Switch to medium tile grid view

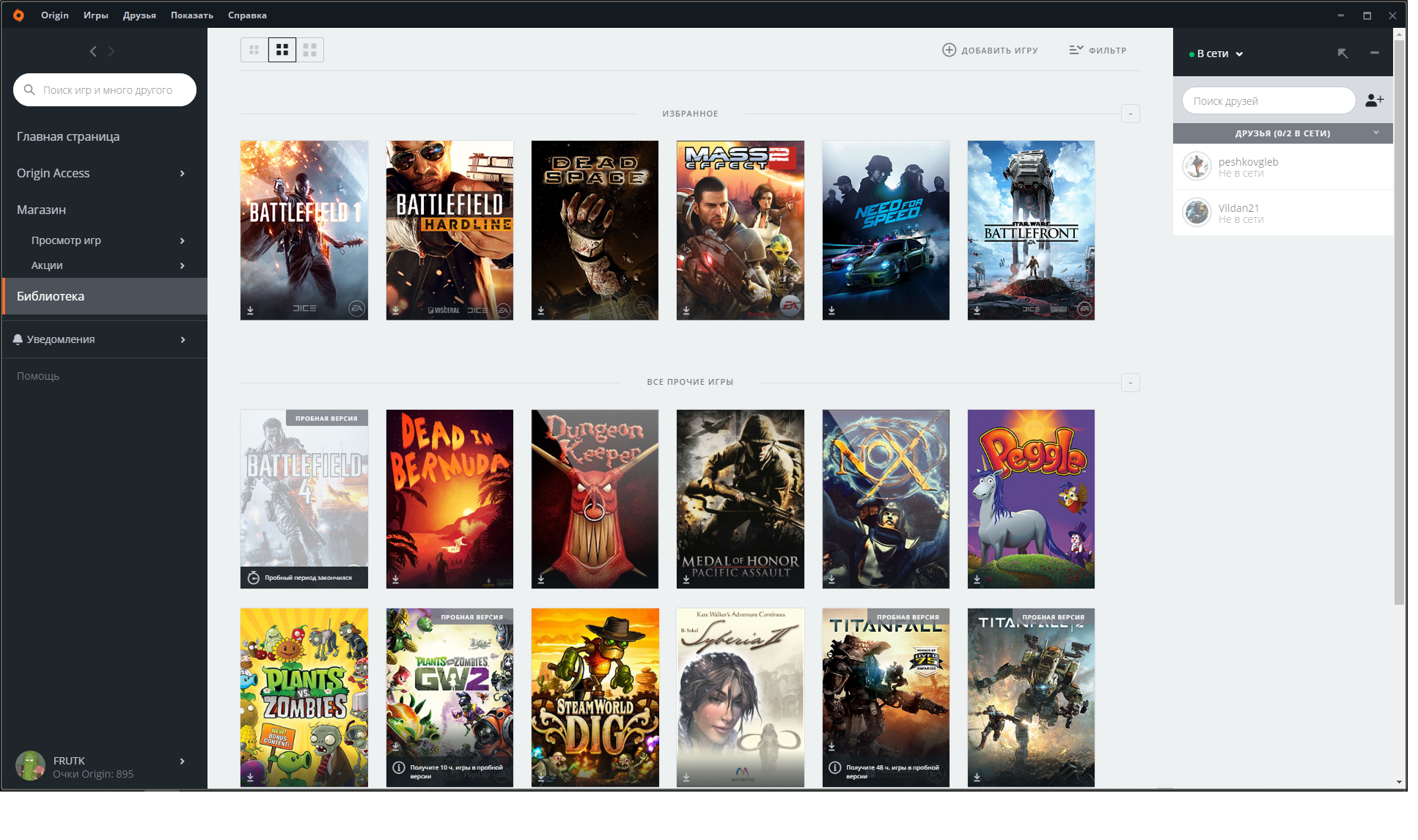coord(282,50)
